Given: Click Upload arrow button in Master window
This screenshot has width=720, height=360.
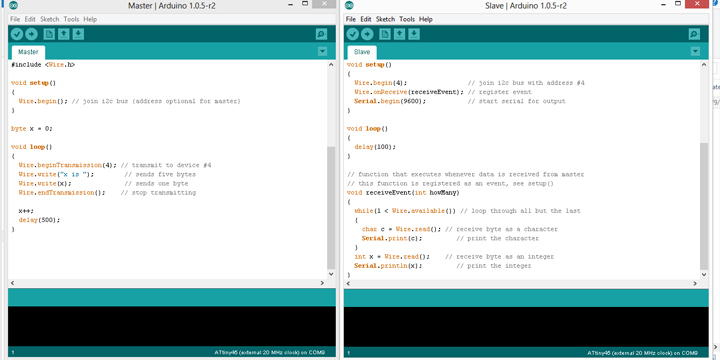Looking at the screenshot, I should click(31, 34).
